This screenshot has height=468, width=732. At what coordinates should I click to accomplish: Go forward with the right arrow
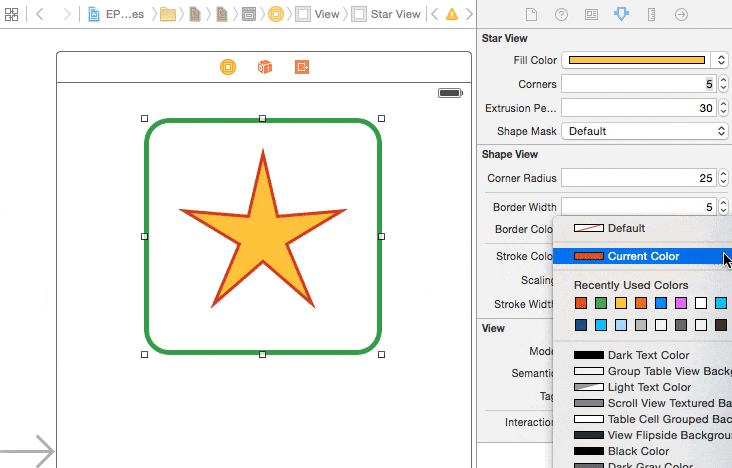pos(67,14)
